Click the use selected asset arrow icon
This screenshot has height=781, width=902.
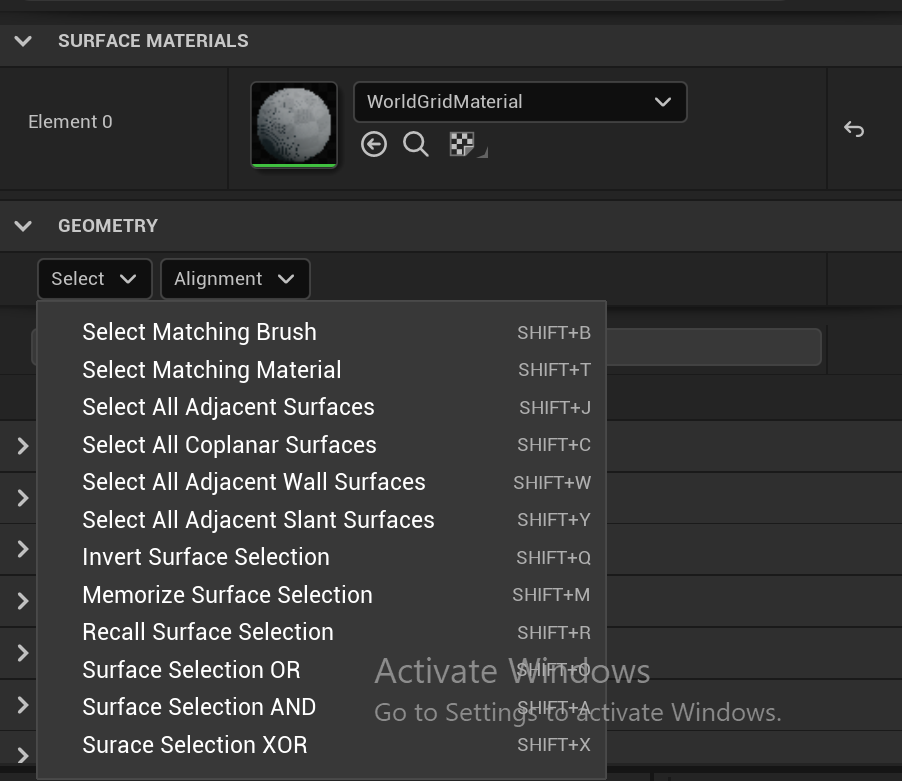374,145
